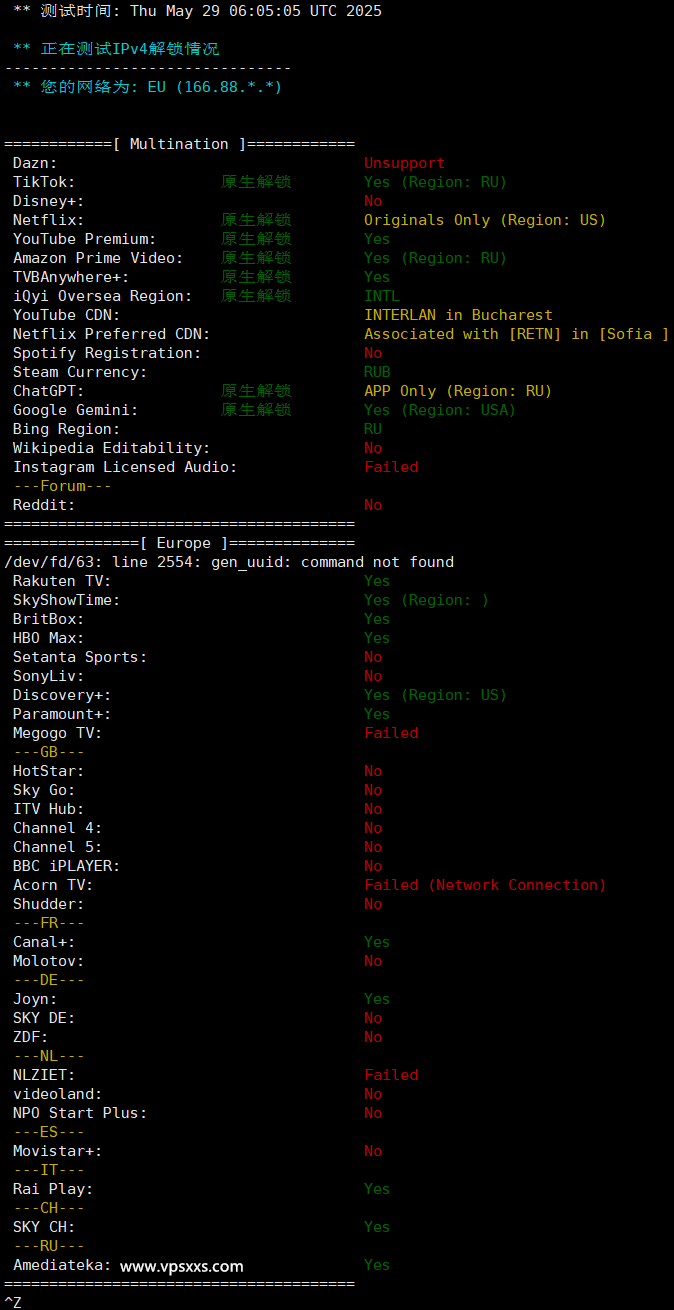674x1310 pixels.
Task: Click the Discovery+ Region US result
Action: pyautogui.click(x=435, y=695)
